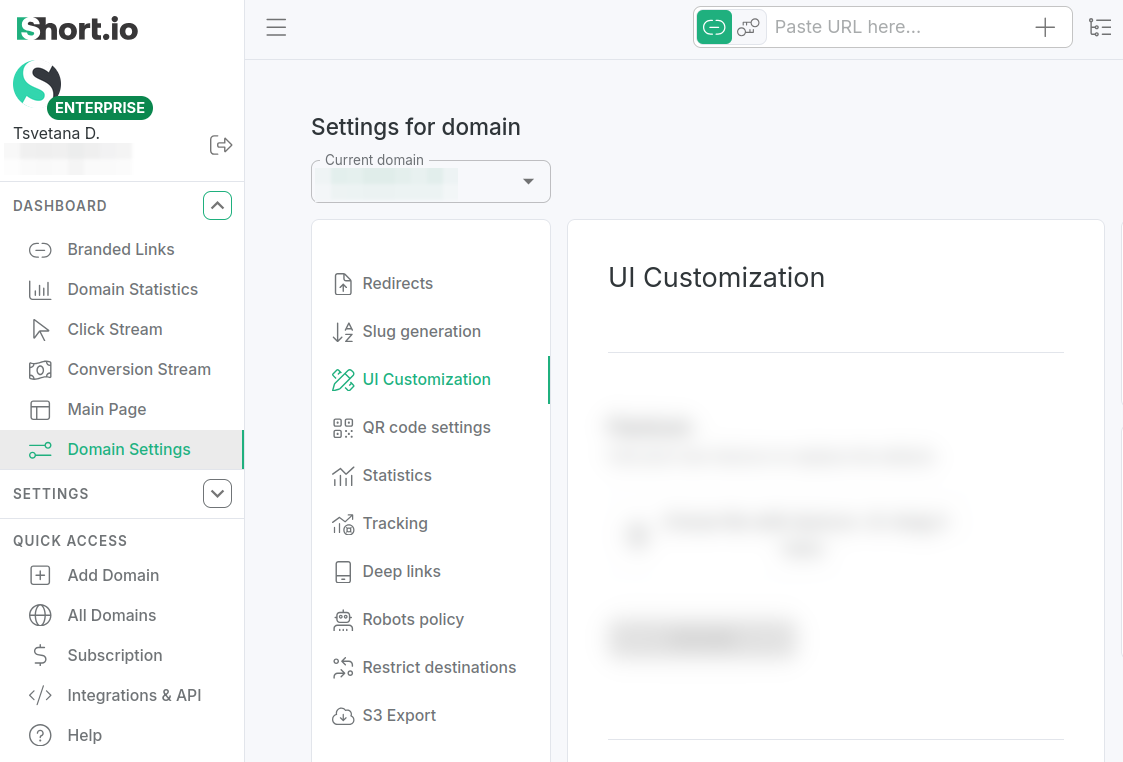The height and width of the screenshot is (762, 1123).
Task: Go to Branded Links
Action: [x=120, y=250]
